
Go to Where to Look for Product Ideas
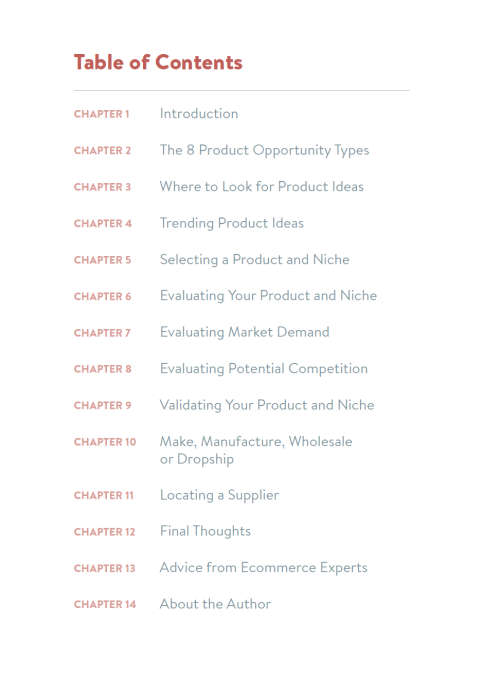pyautogui.click(x=262, y=187)
